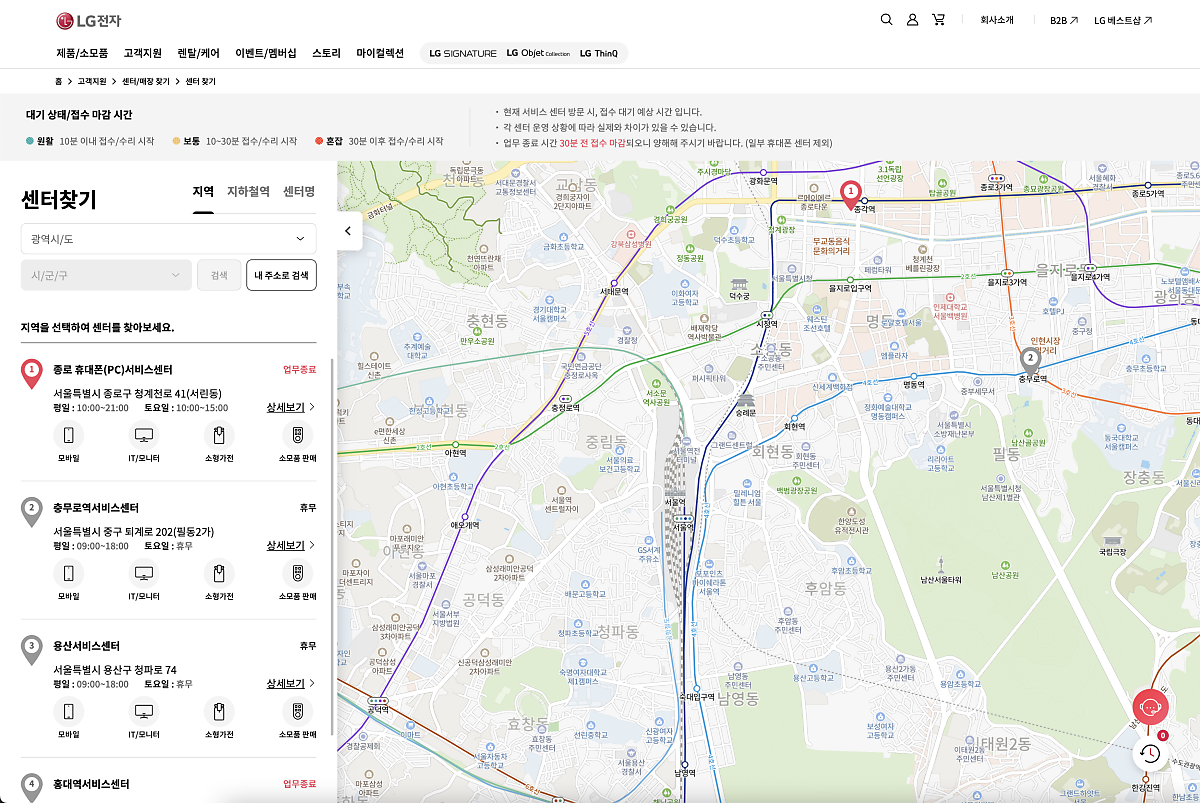Screen dimensions: 1200x803
Task: Open the 이벤트/멤버십 menu
Action: [266, 53]
